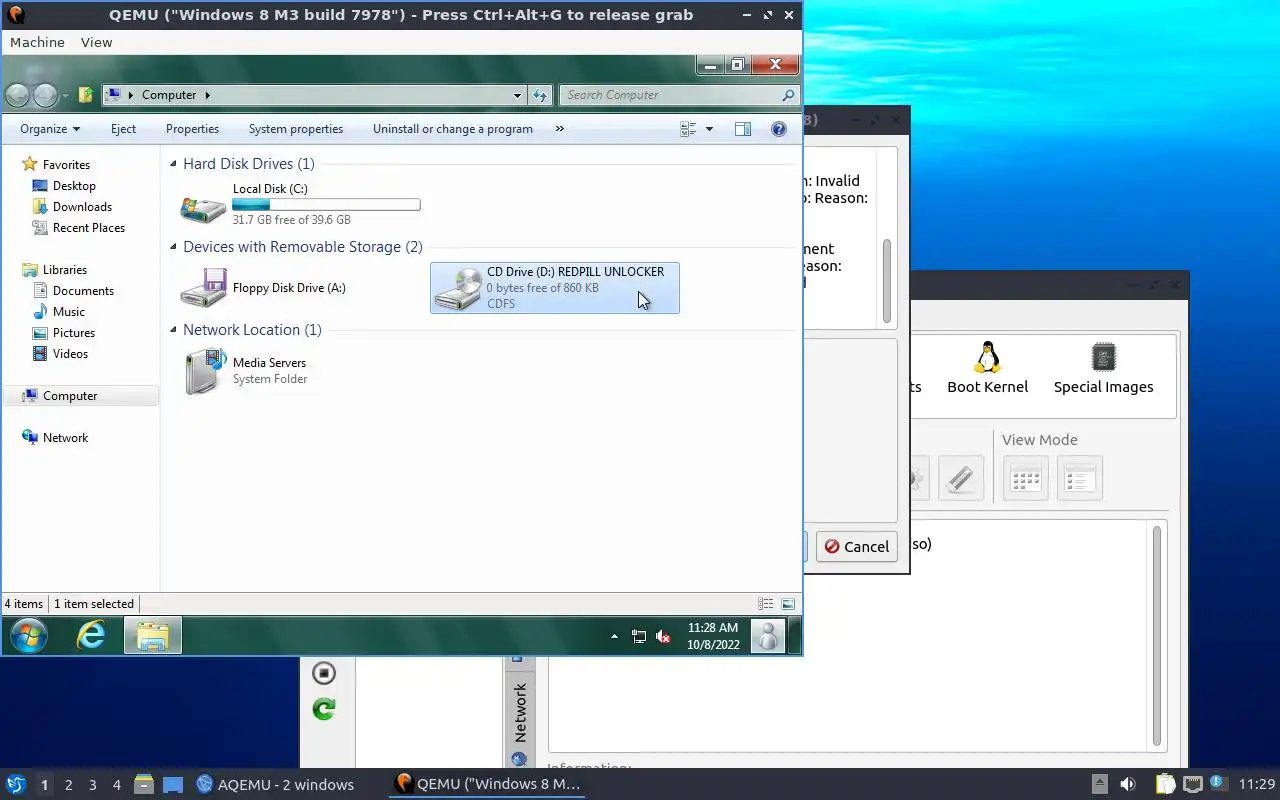This screenshot has width=1280, height=800.
Task: Show hidden icons arrow in guest tray
Action: click(x=614, y=636)
